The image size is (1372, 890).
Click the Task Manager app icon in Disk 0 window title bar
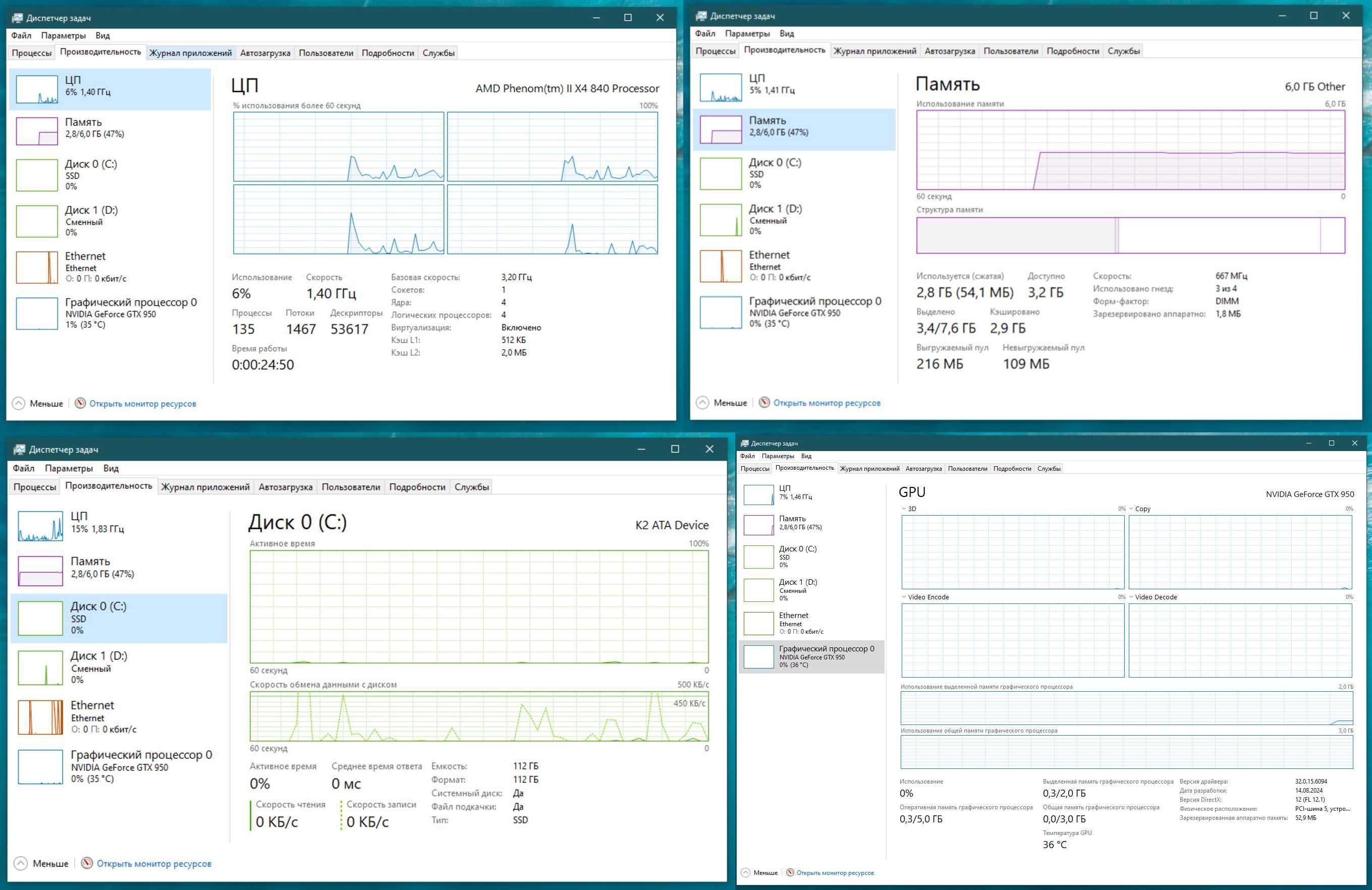(20, 449)
